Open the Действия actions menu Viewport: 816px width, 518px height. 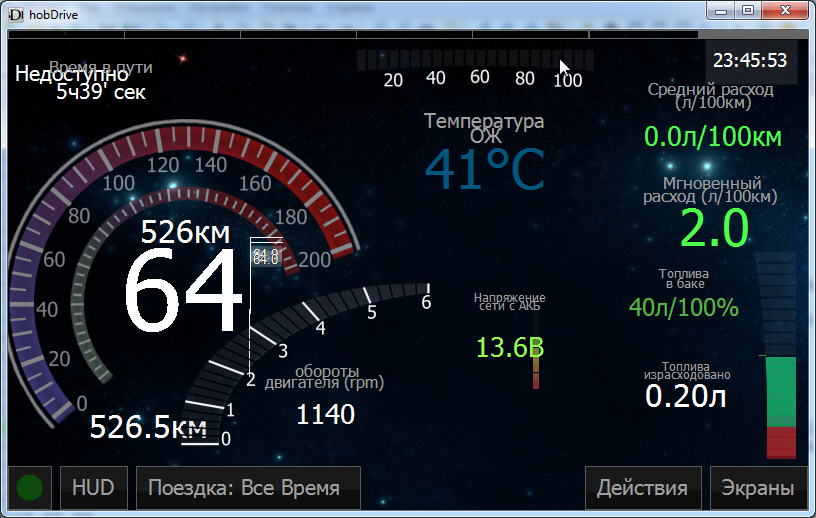pos(643,488)
